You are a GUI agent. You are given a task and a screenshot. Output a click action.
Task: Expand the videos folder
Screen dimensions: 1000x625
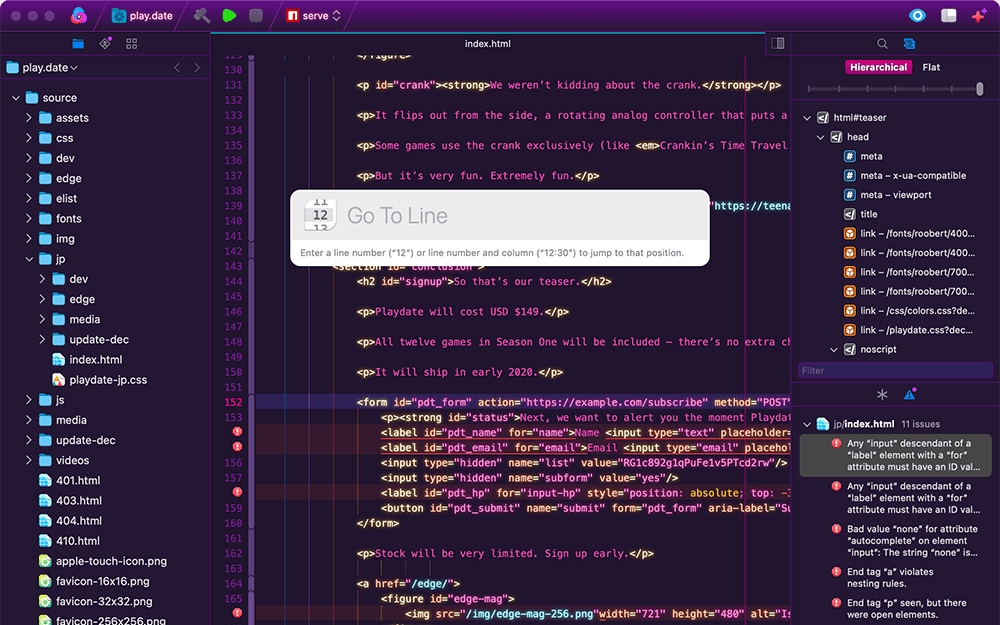point(29,460)
